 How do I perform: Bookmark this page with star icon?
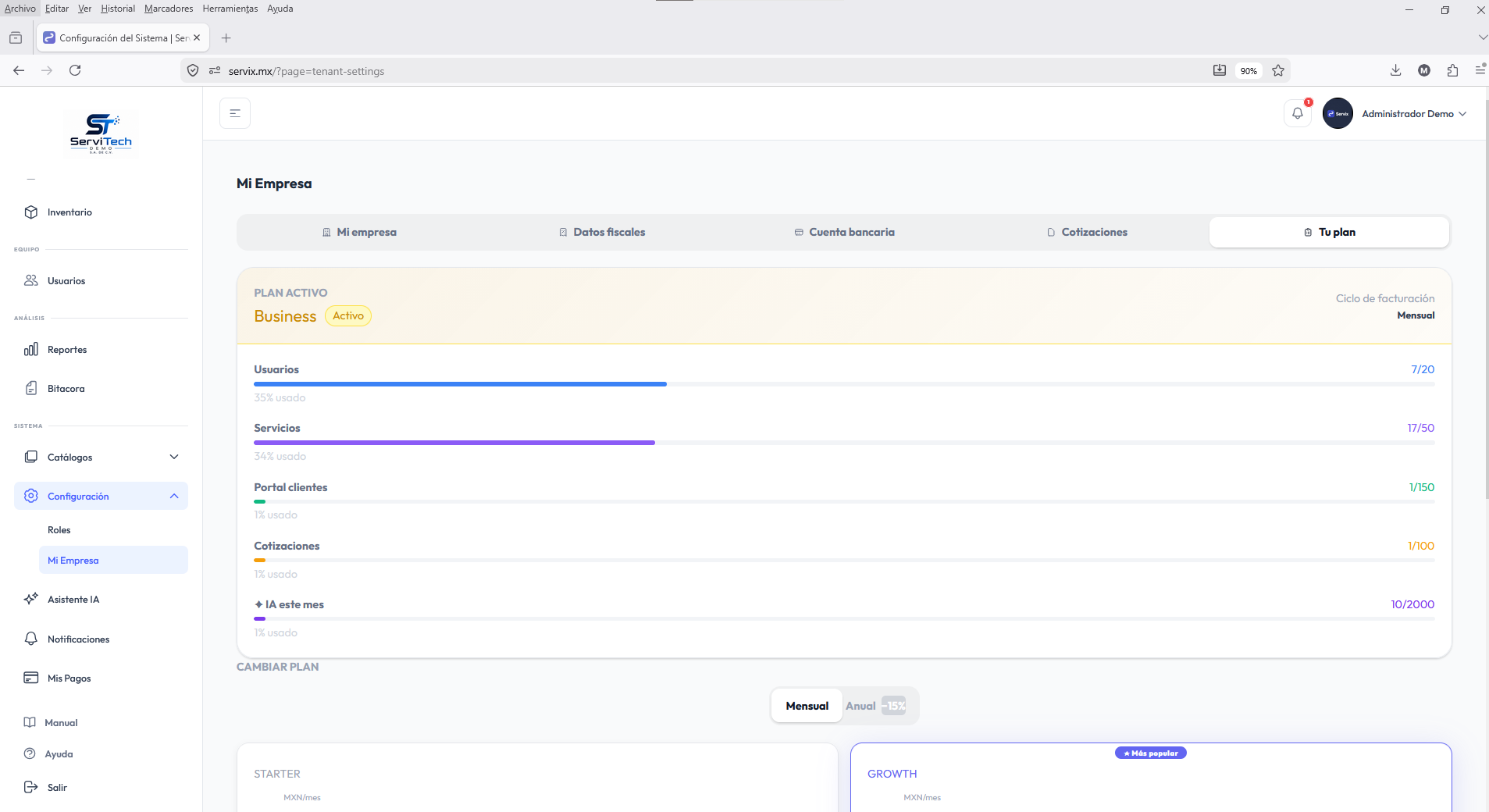tap(1278, 70)
